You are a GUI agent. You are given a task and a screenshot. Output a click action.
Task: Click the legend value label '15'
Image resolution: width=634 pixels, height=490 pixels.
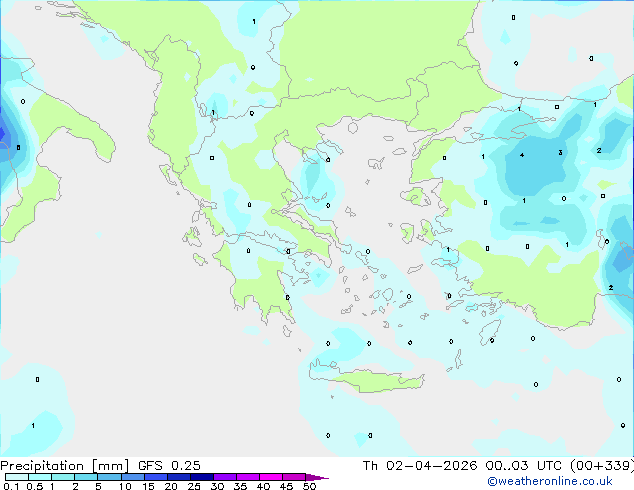coord(148,486)
